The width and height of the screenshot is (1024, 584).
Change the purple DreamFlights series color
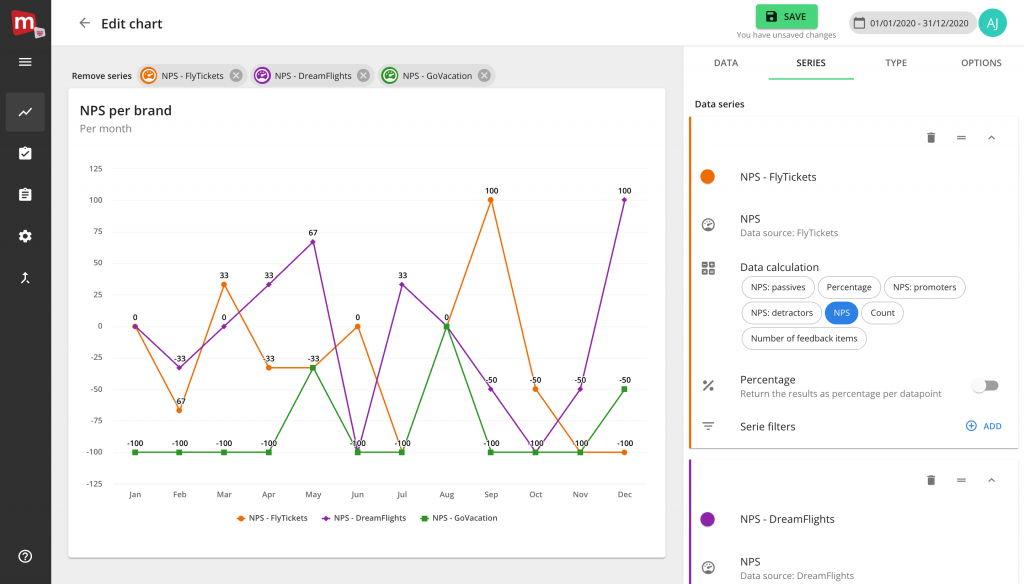pos(707,519)
